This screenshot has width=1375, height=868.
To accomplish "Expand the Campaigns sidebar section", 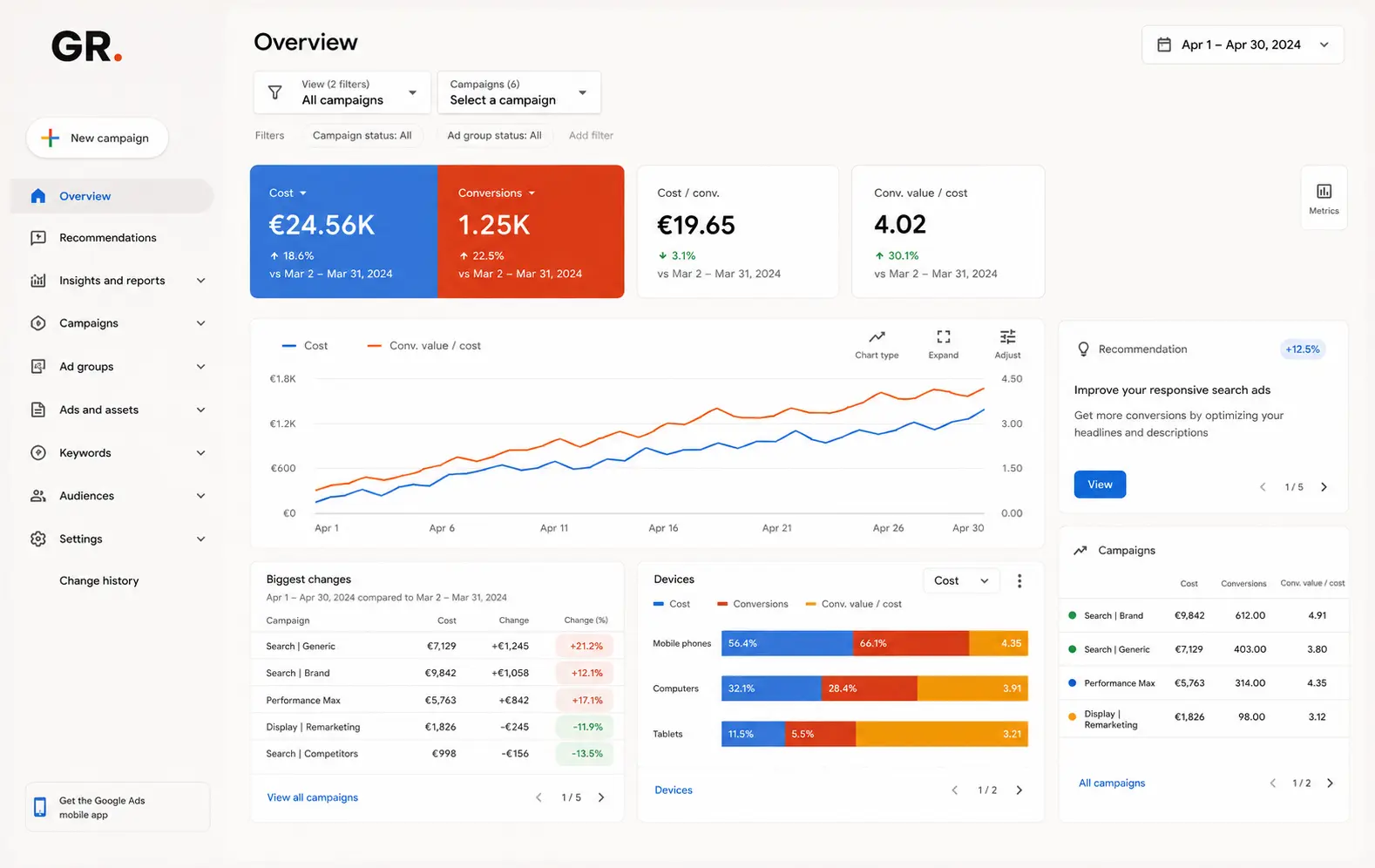I will click(x=201, y=323).
